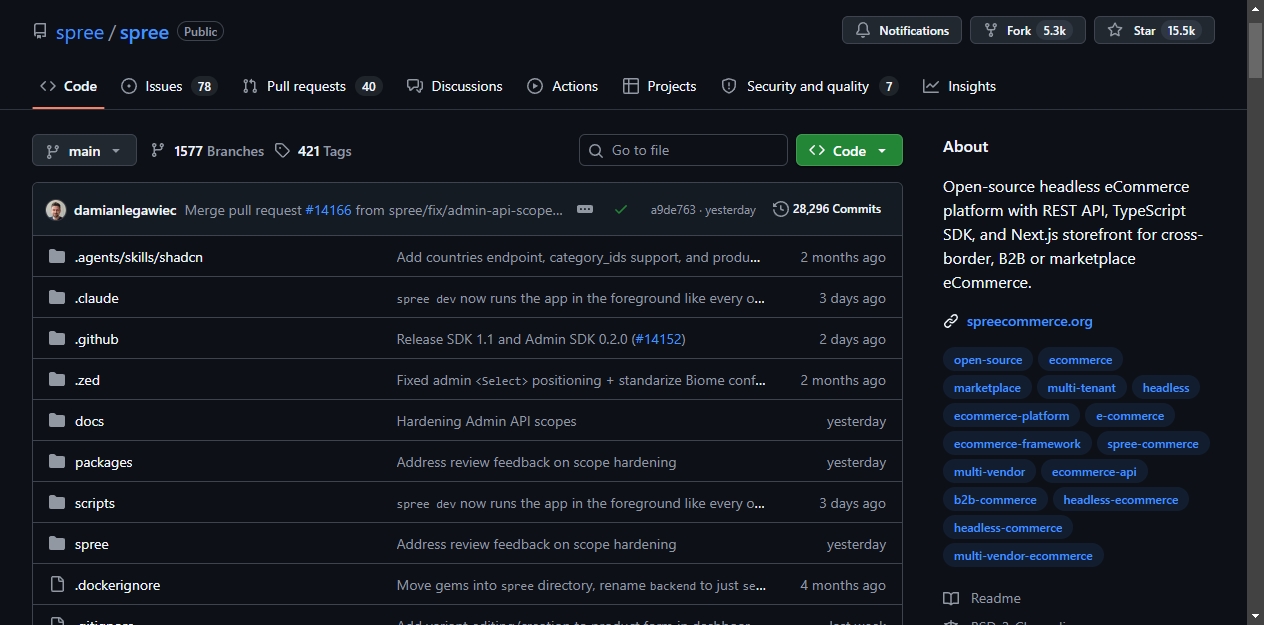Select the open-source topic tag
This screenshot has height=625, width=1264.
pyautogui.click(x=988, y=360)
